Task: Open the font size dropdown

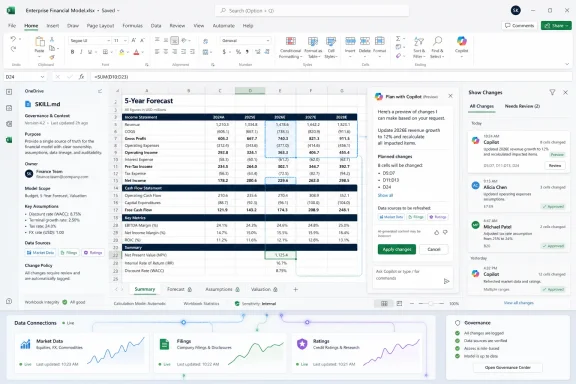Action: click(125, 41)
